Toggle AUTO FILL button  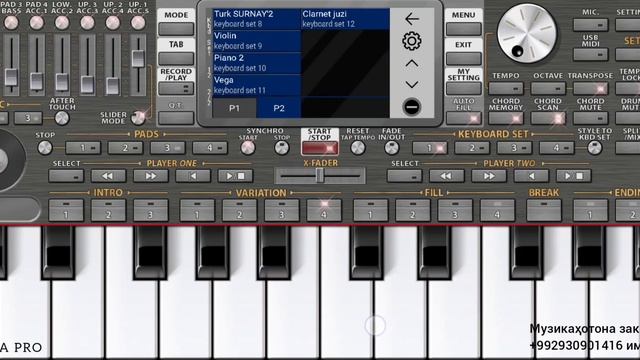point(463,118)
